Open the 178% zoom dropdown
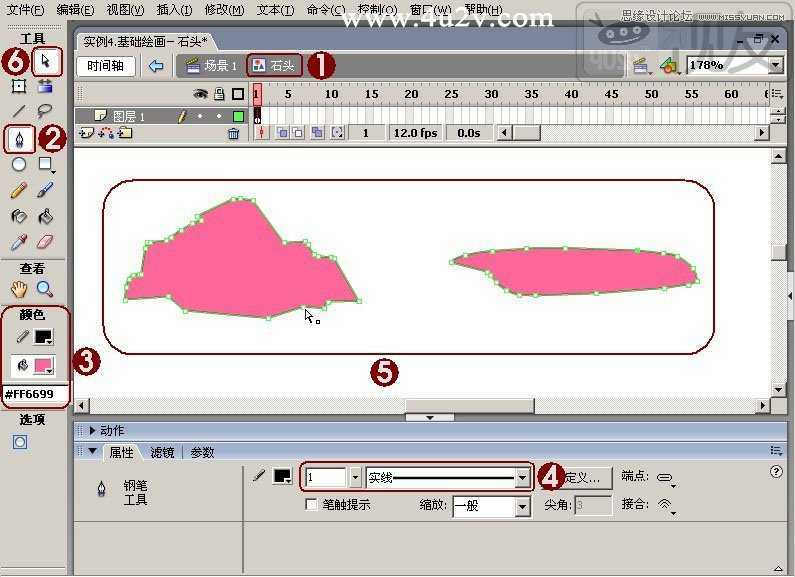 (775, 65)
